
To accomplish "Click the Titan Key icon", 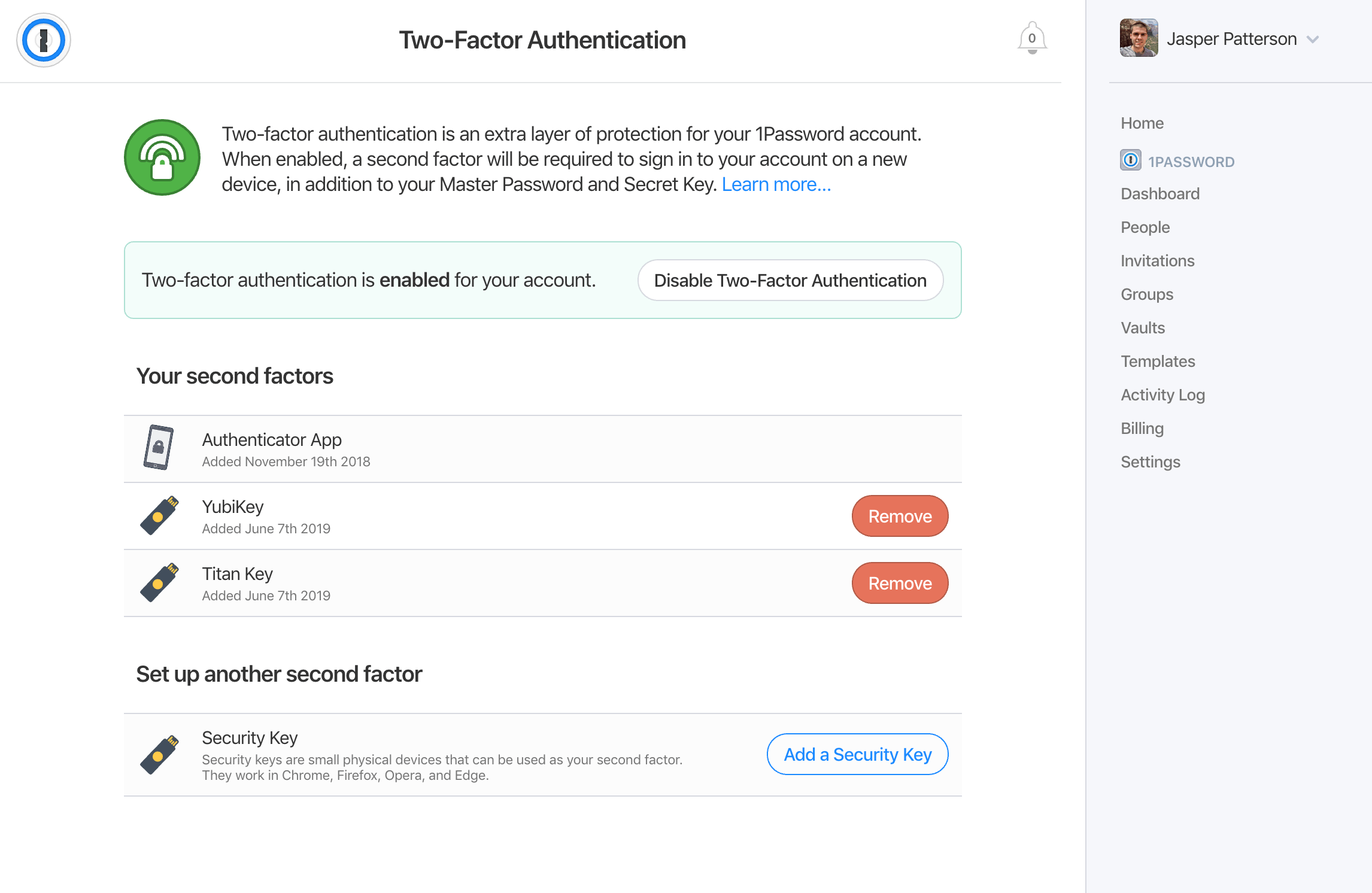I will click(x=159, y=582).
